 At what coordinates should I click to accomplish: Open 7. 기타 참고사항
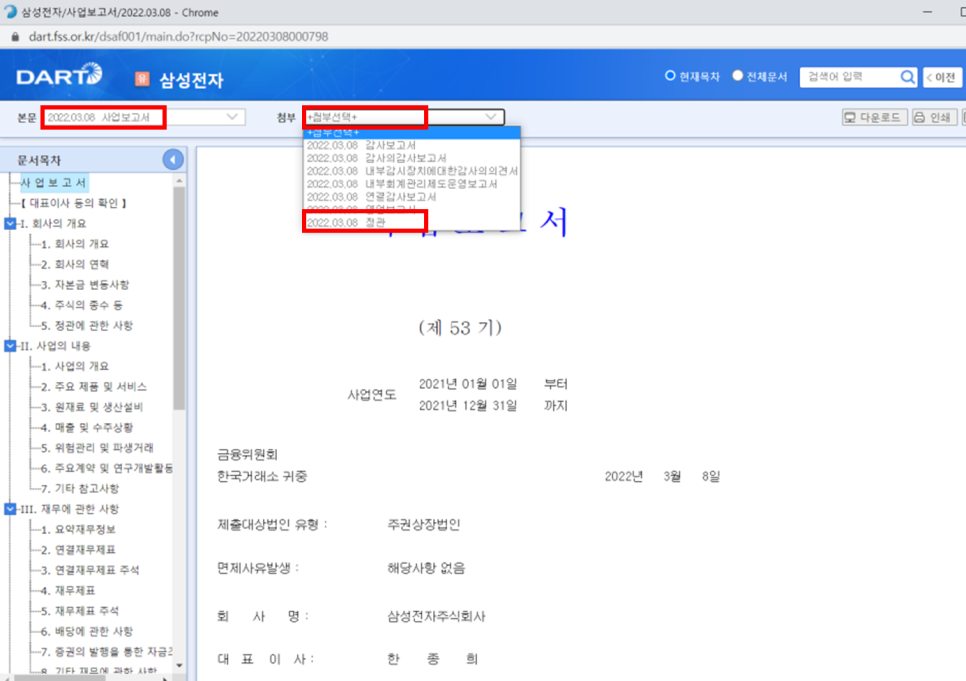coord(80,488)
